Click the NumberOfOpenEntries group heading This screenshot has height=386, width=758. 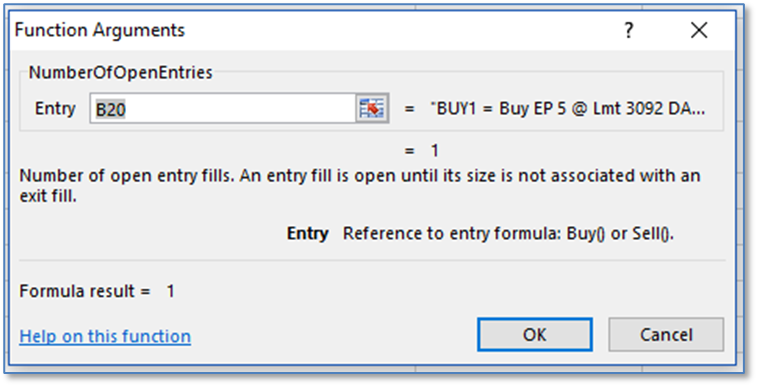pos(121,73)
